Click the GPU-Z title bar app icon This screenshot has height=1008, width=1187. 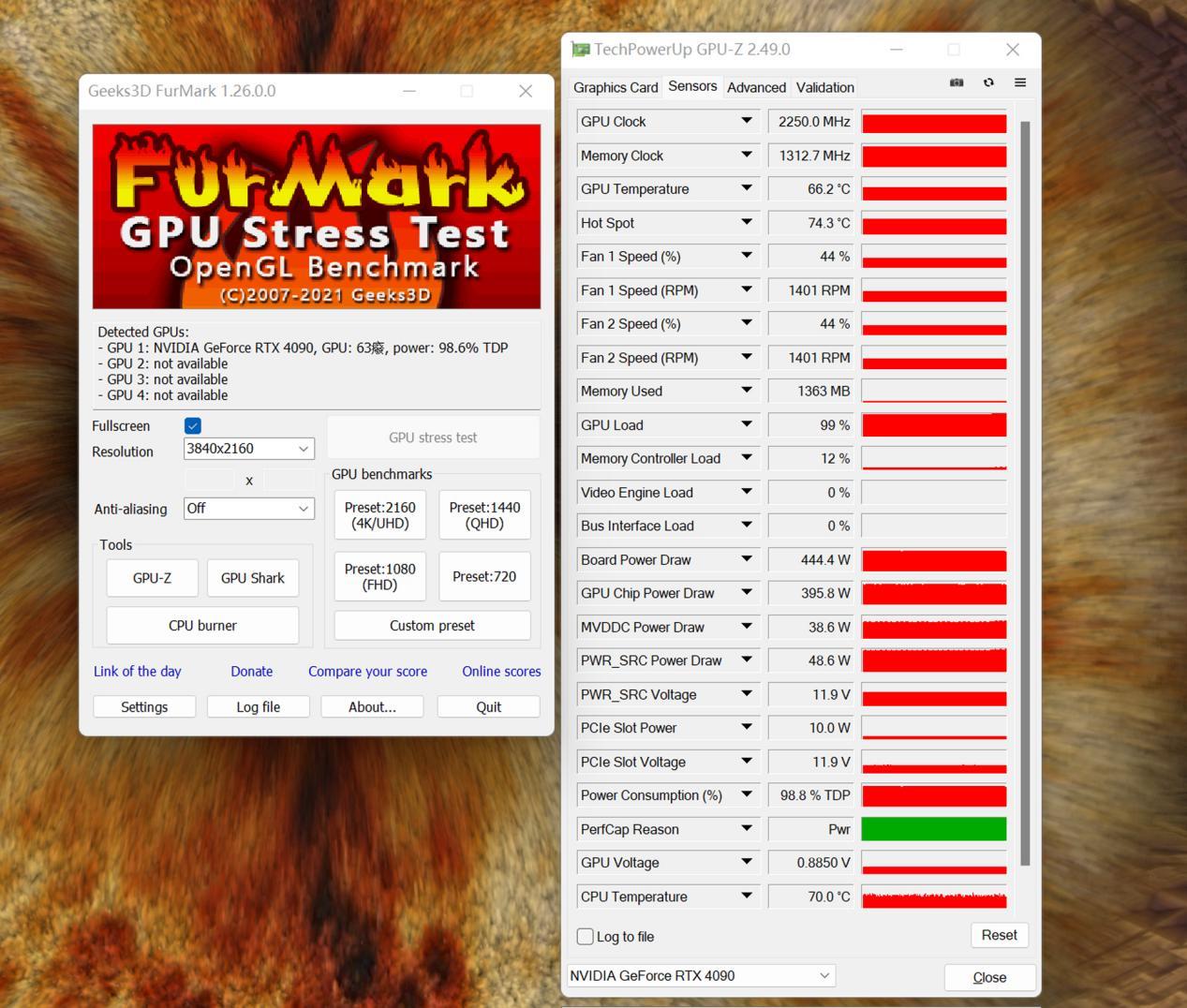point(581,50)
